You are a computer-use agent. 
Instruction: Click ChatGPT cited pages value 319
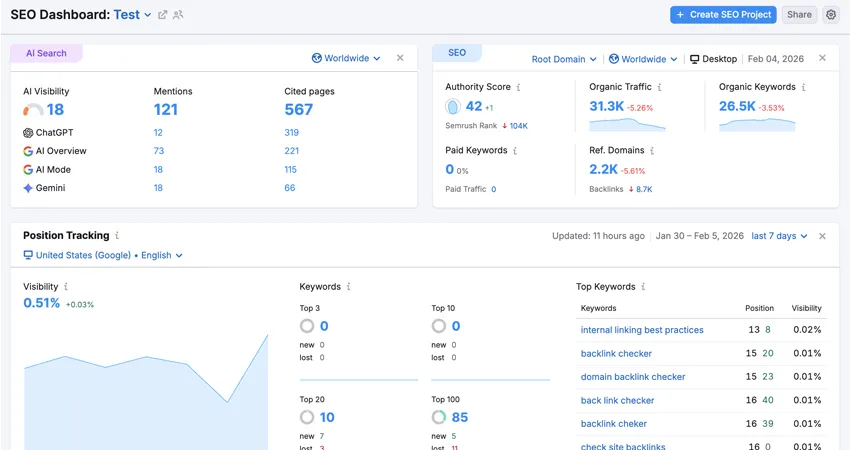click(x=292, y=133)
